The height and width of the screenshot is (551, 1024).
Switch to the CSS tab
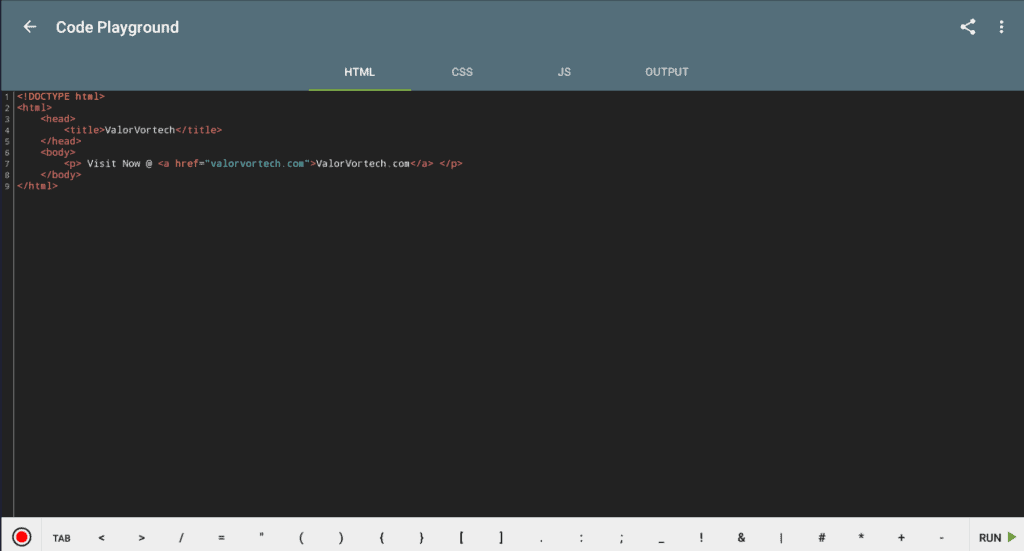(x=462, y=72)
